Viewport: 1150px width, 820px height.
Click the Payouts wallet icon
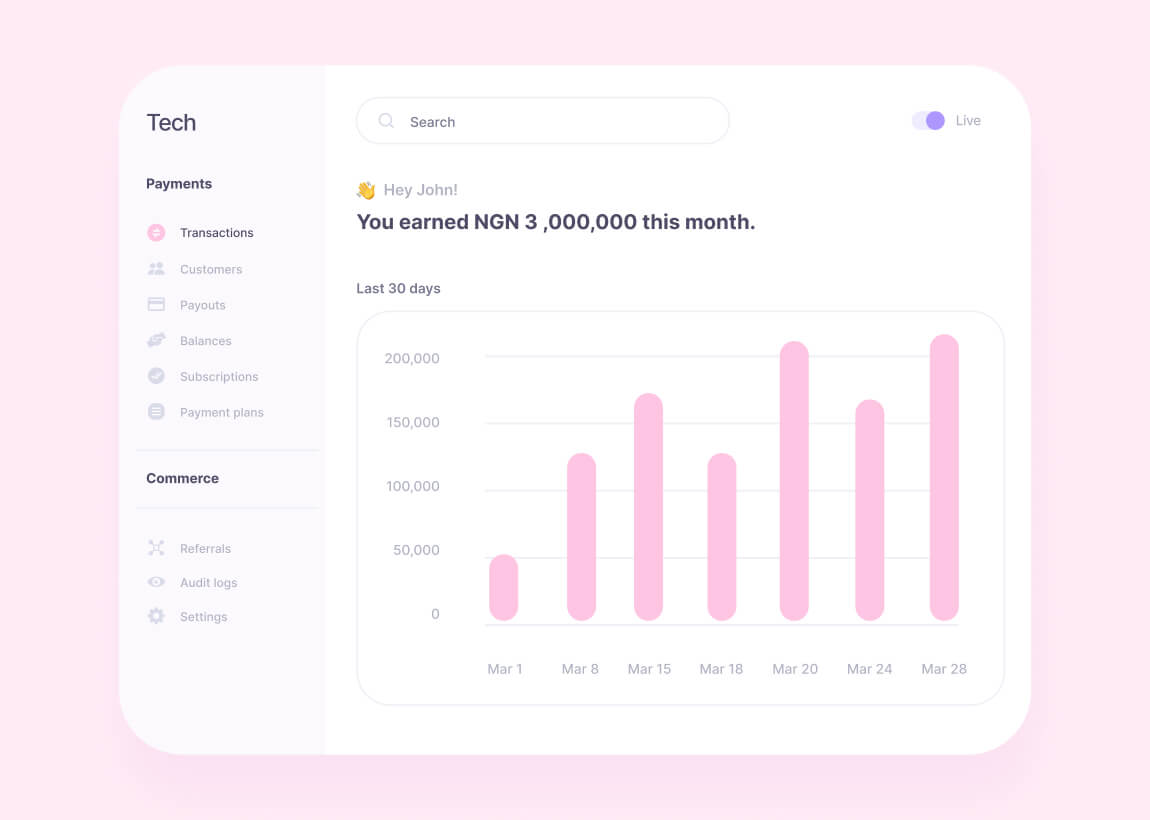[x=156, y=304]
